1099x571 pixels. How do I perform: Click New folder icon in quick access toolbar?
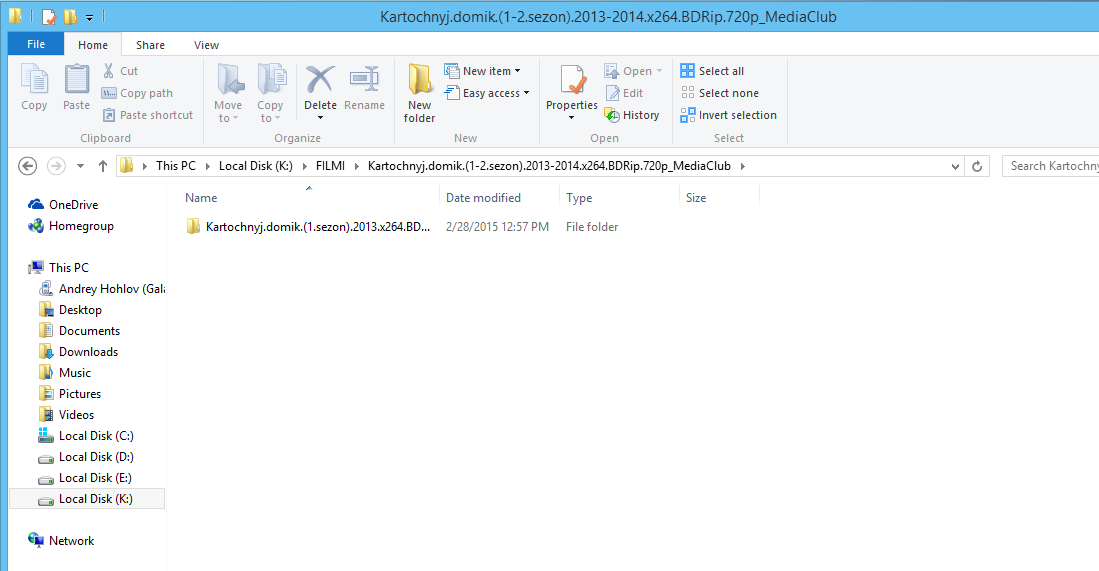(70, 16)
